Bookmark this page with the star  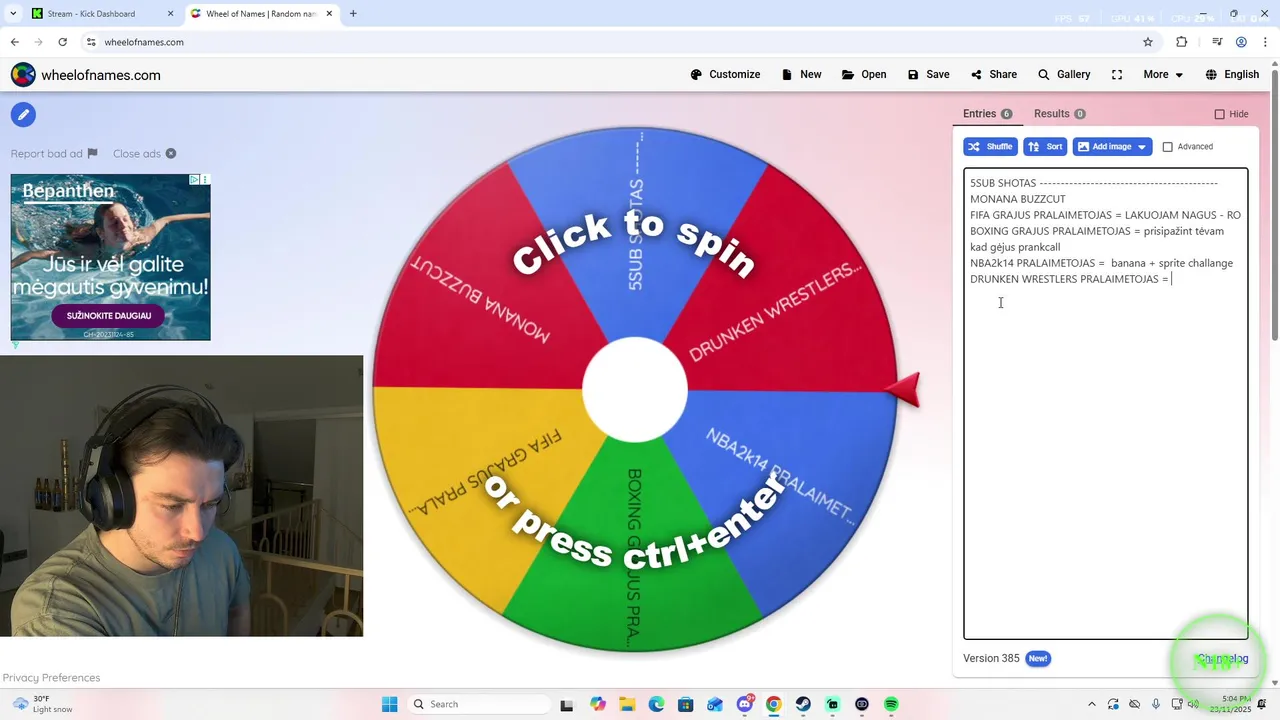(1148, 42)
